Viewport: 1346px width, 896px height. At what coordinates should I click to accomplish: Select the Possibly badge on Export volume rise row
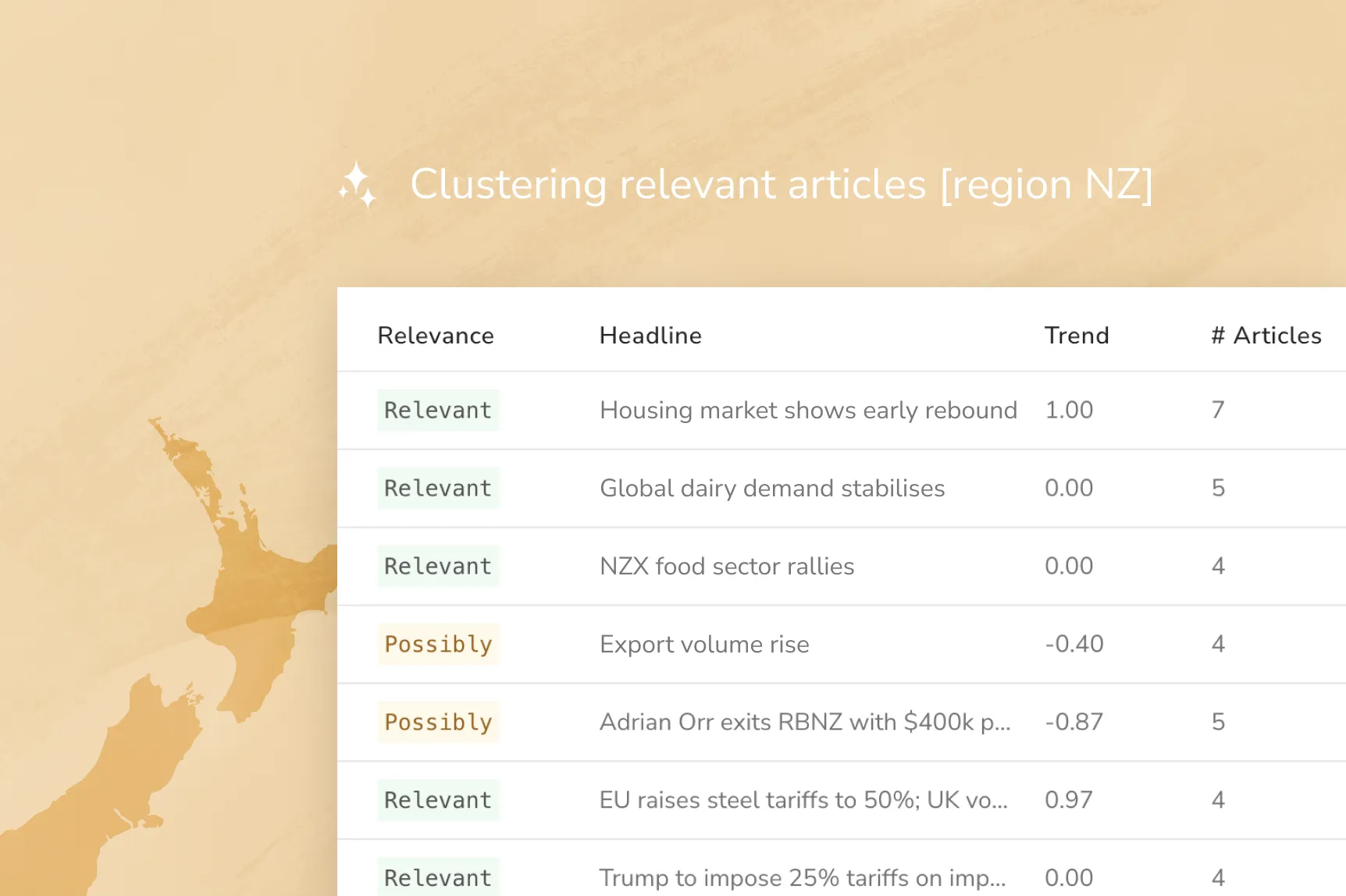point(438,644)
